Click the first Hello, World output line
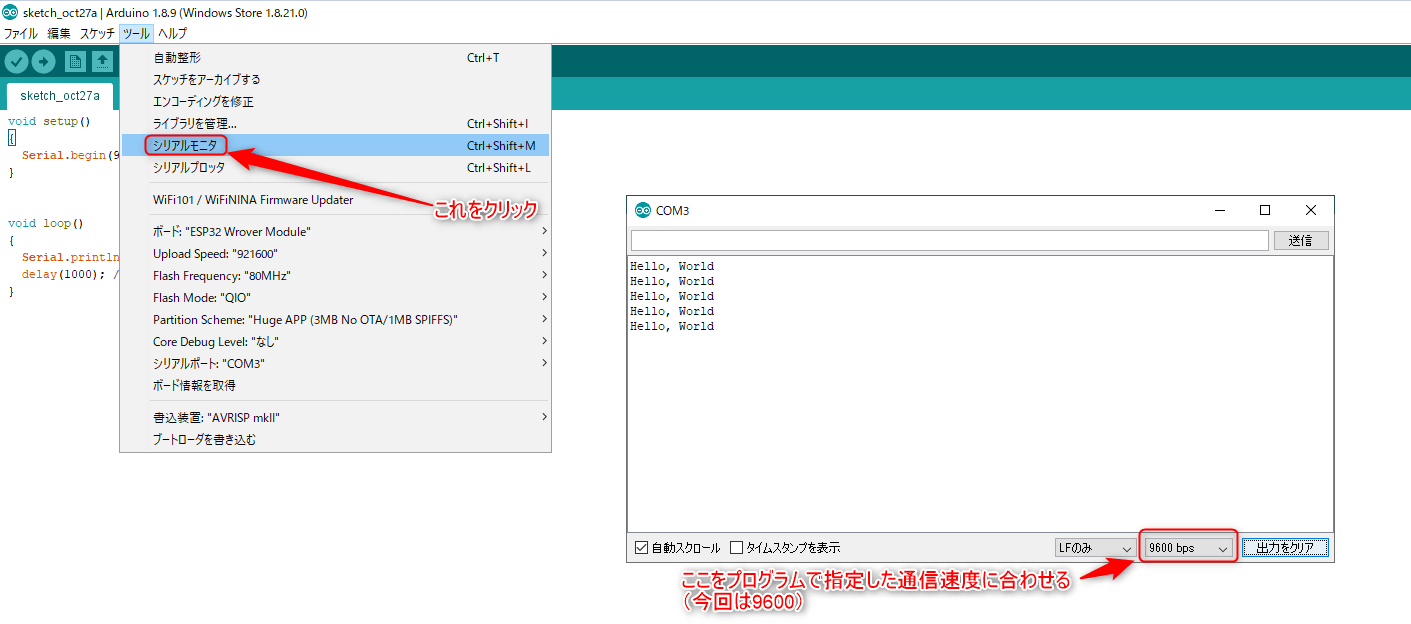 tap(672, 266)
